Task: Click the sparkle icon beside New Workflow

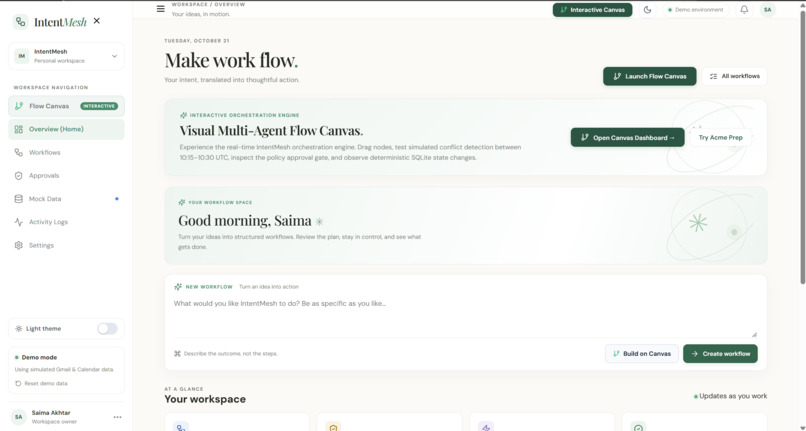Action: coord(178,286)
